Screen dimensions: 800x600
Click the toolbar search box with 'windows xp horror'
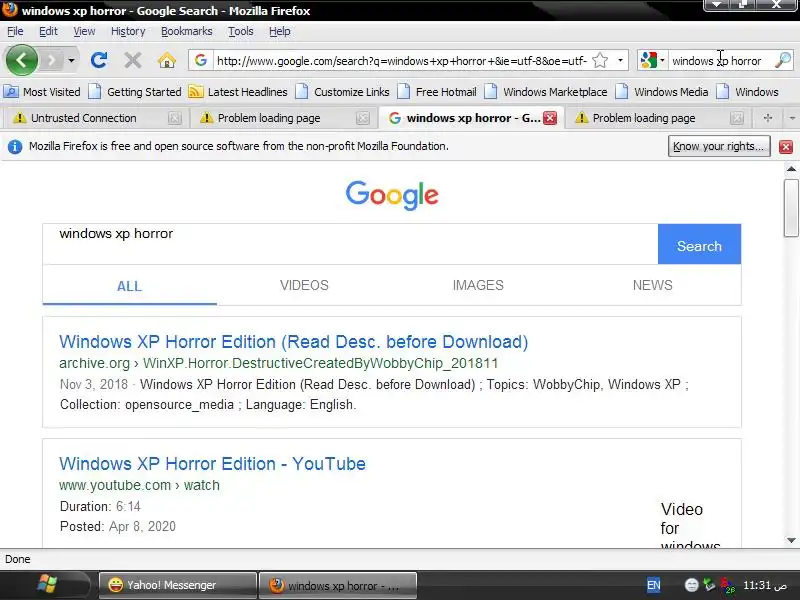pos(720,61)
